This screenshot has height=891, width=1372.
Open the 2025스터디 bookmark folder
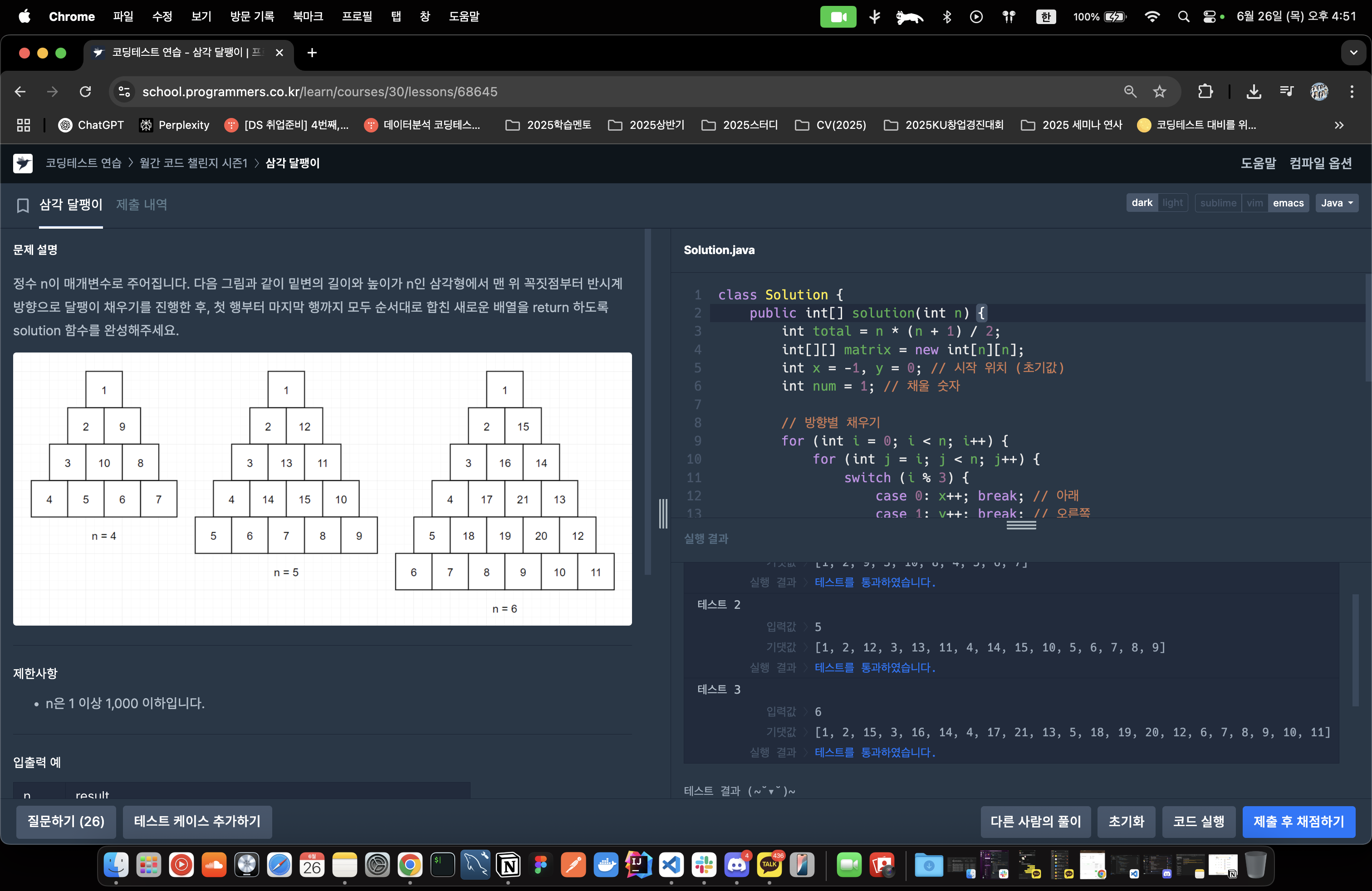tap(740, 125)
